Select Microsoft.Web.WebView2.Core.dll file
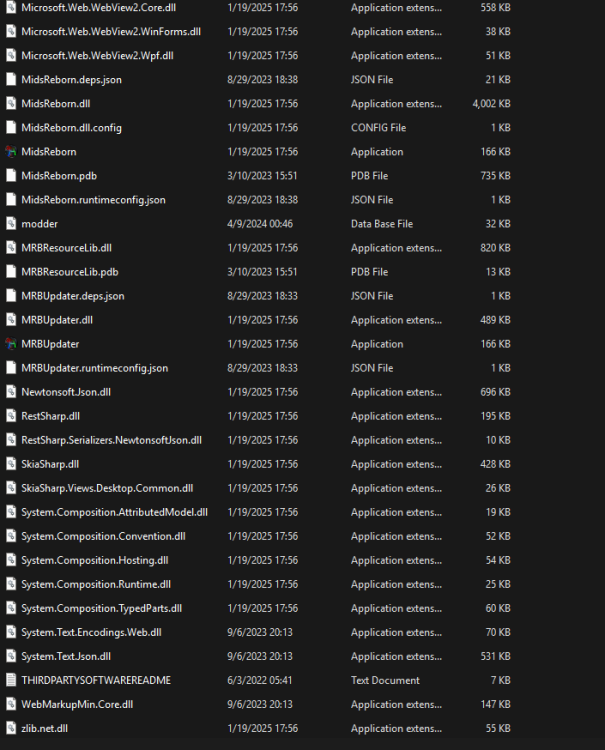 pyautogui.click(x=98, y=8)
